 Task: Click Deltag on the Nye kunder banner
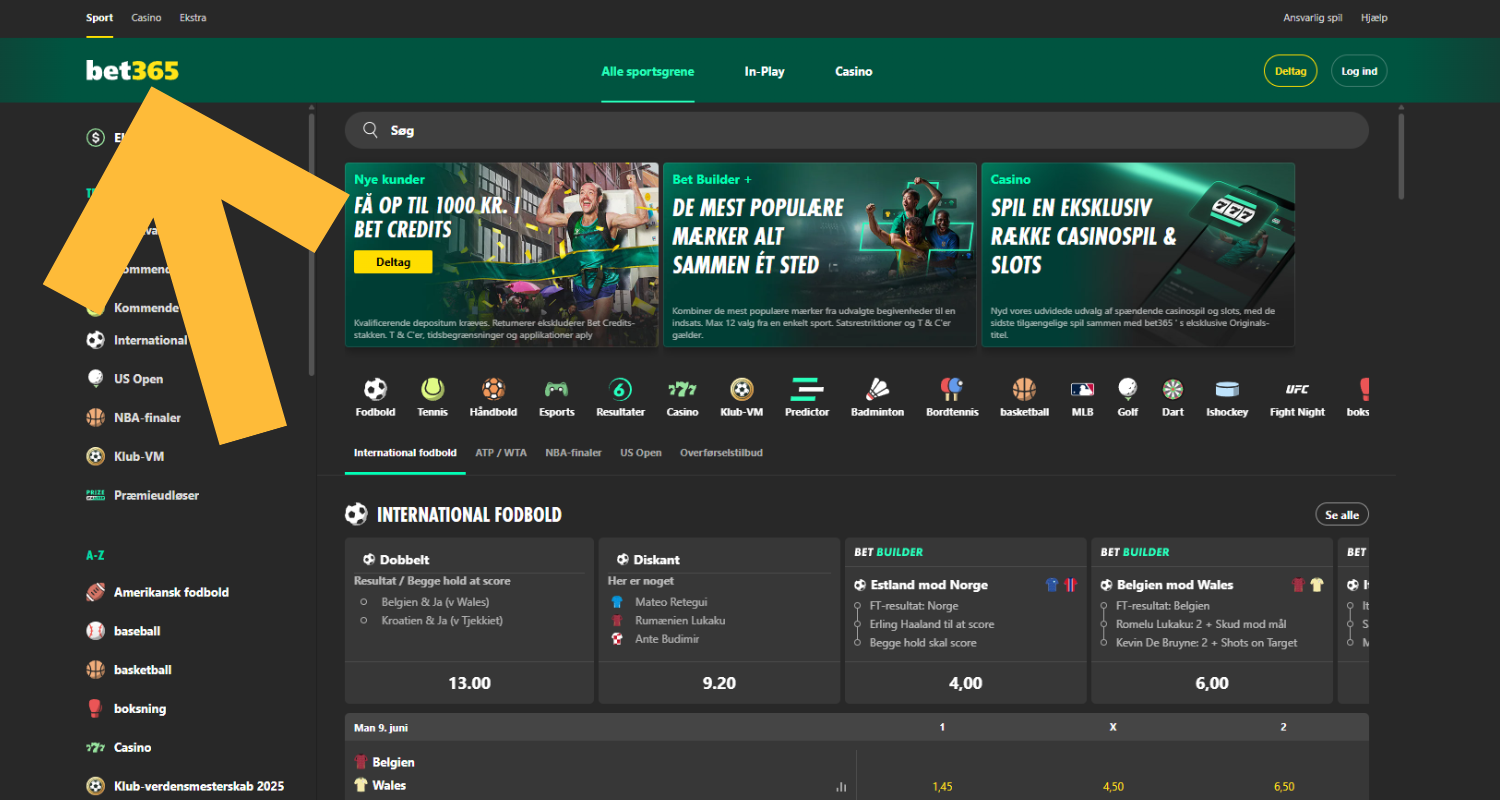coord(393,261)
